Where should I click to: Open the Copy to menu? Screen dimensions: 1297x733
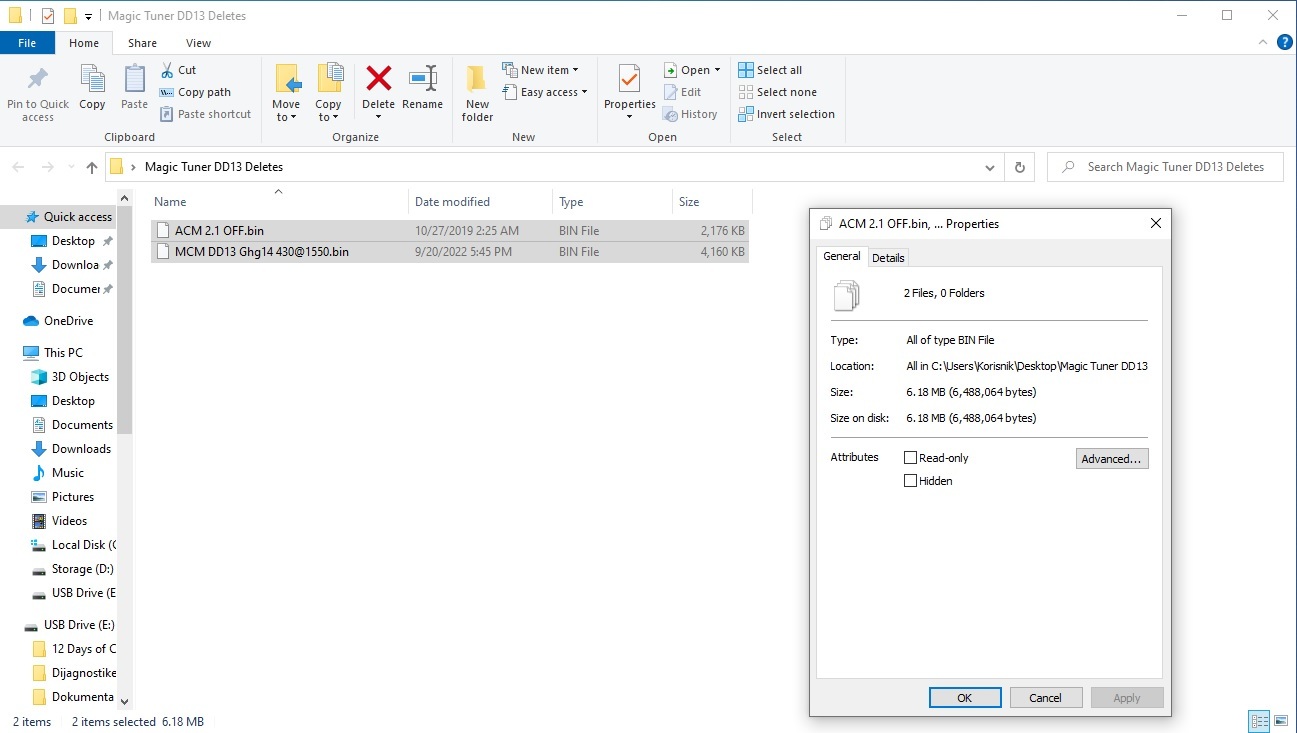(x=328, y=94)
